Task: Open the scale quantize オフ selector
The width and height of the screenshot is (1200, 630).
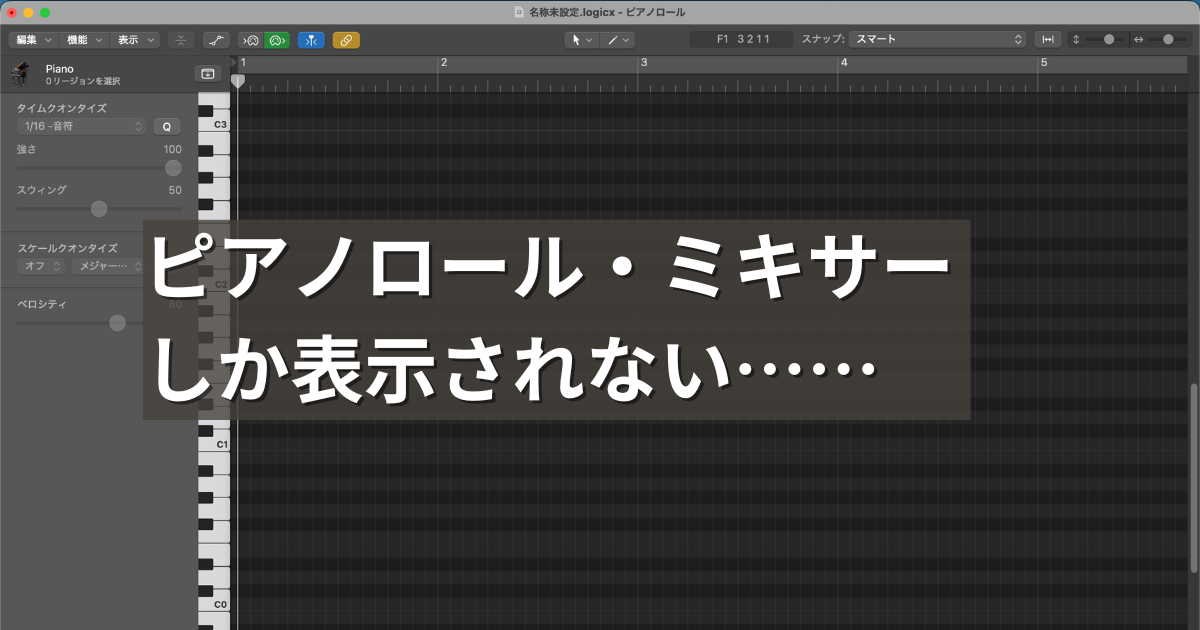Action: pyautogui.click(x=41, y=266)
